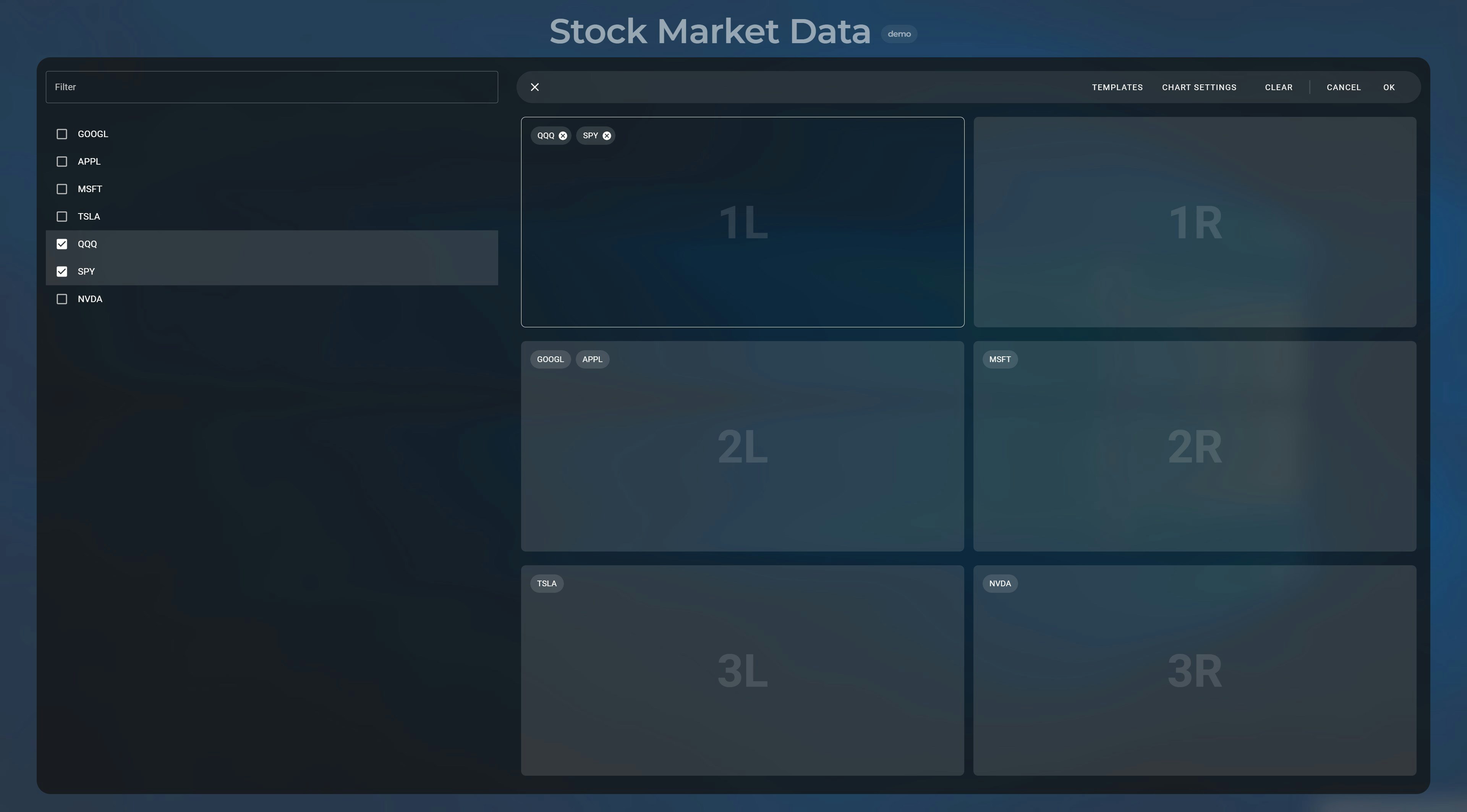The height and width of the screenshot is (812, 1467).
Task: Clear all assigned symbols
Action: pos(1279,87)
